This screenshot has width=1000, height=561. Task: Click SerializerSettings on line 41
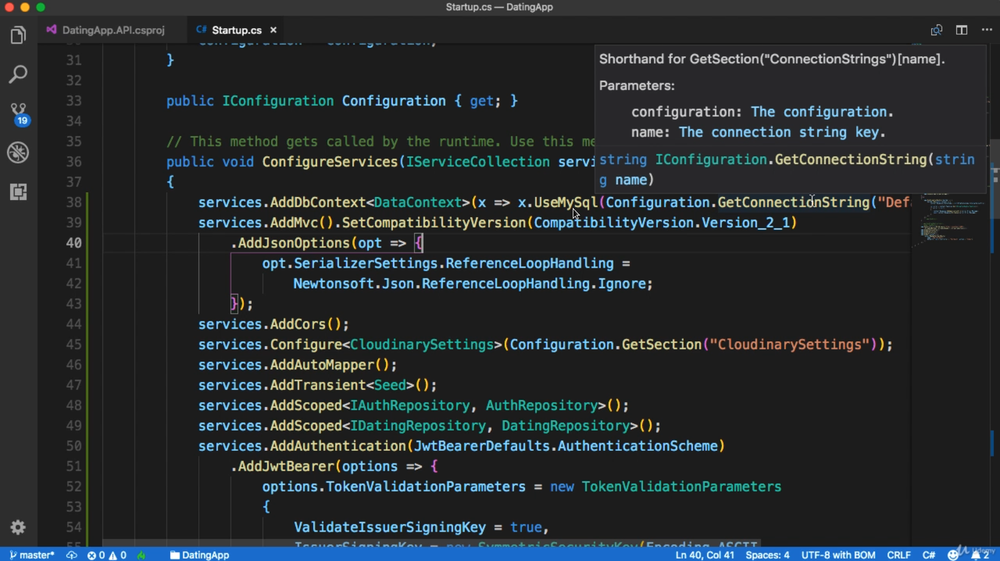click(365, 263)
